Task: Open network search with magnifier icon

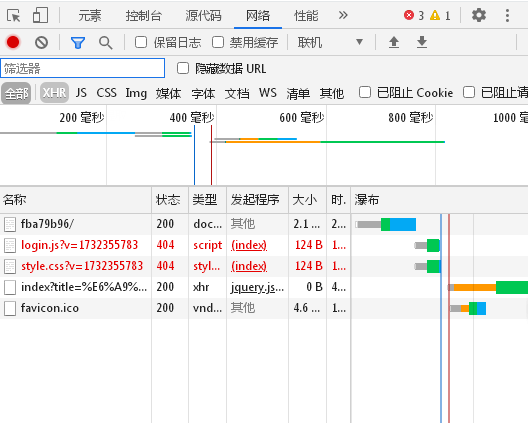Action: (x=105, y=43)
